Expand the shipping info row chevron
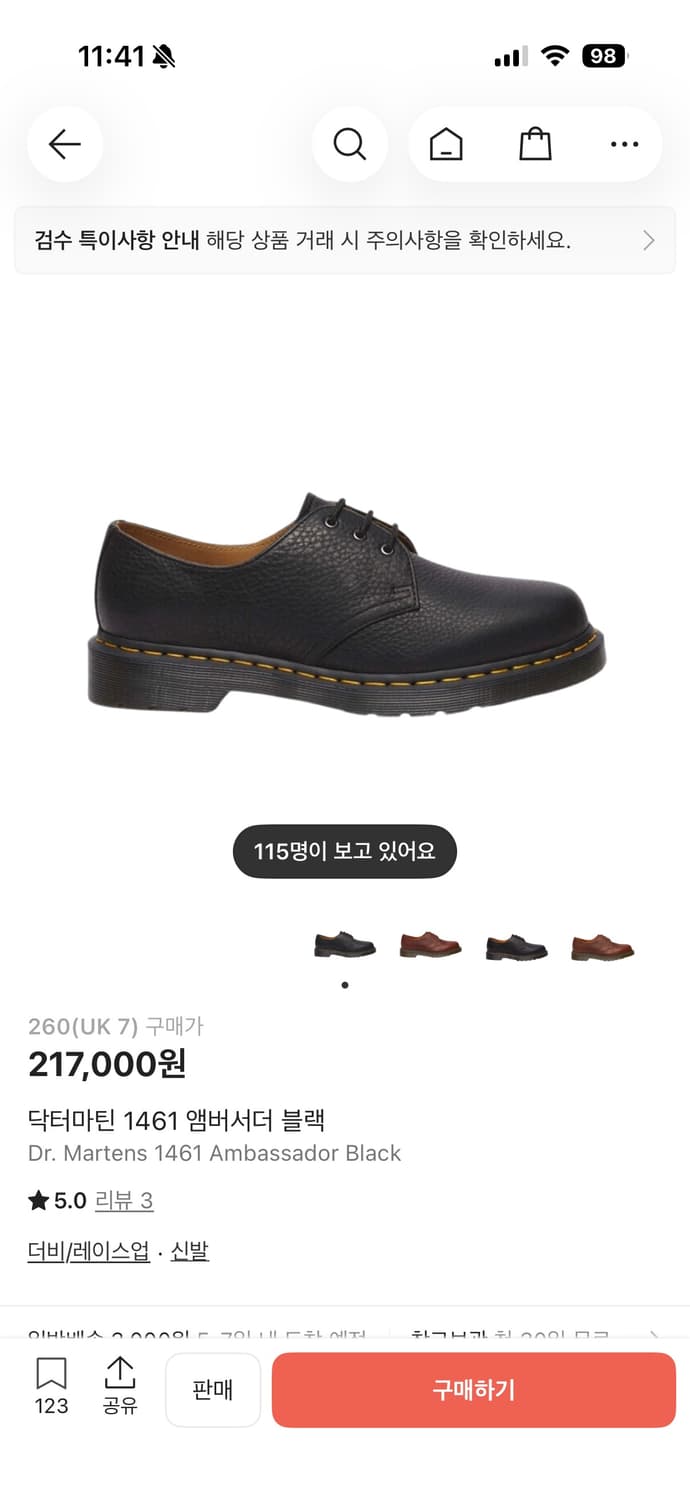 point(654,1335)
